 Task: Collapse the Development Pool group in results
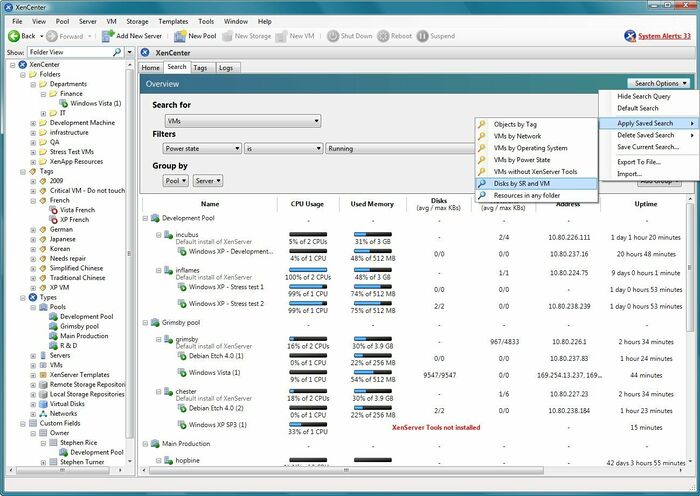point(146,217)
